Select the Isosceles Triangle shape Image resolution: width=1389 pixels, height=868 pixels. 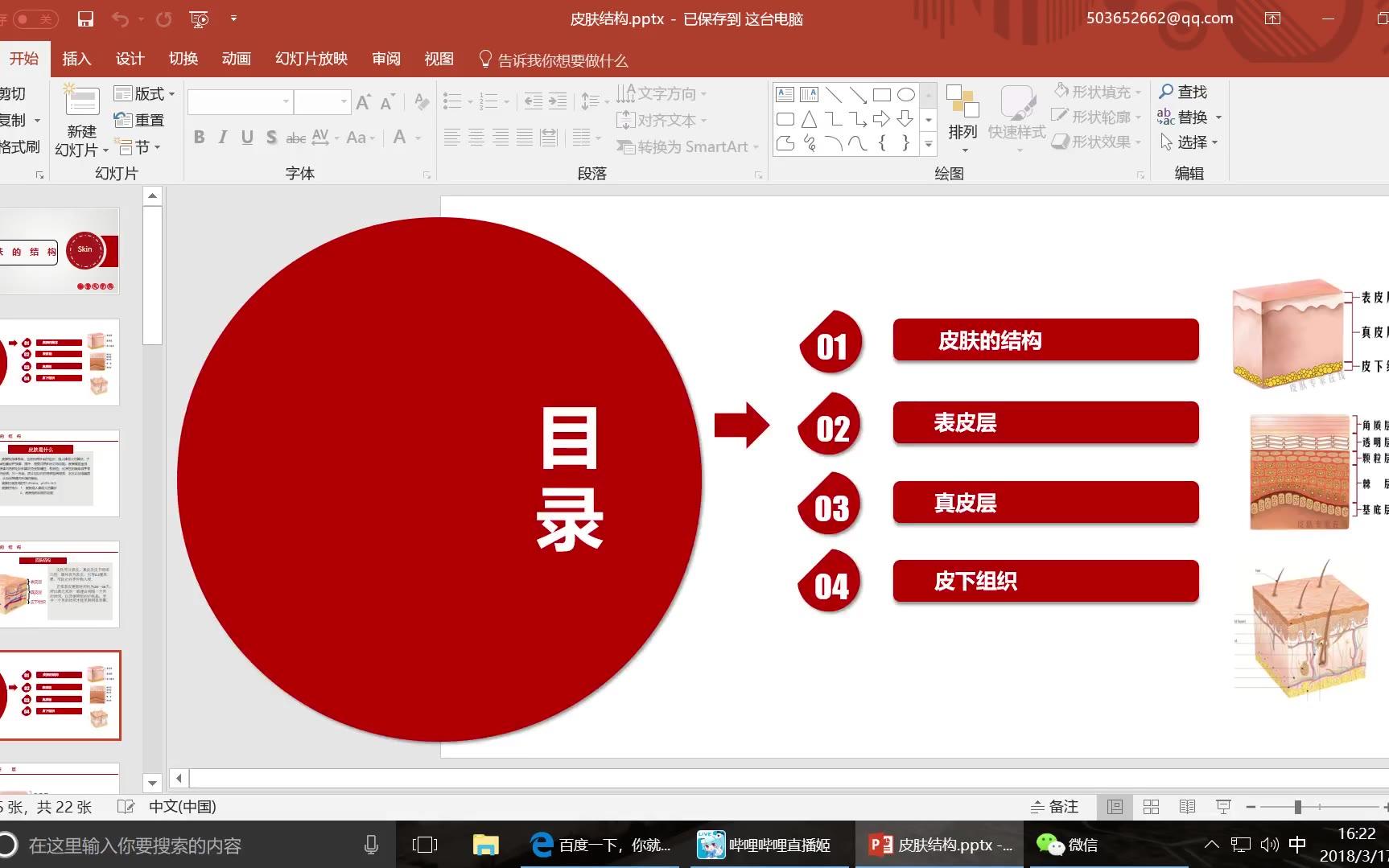(x=810, y=120)
